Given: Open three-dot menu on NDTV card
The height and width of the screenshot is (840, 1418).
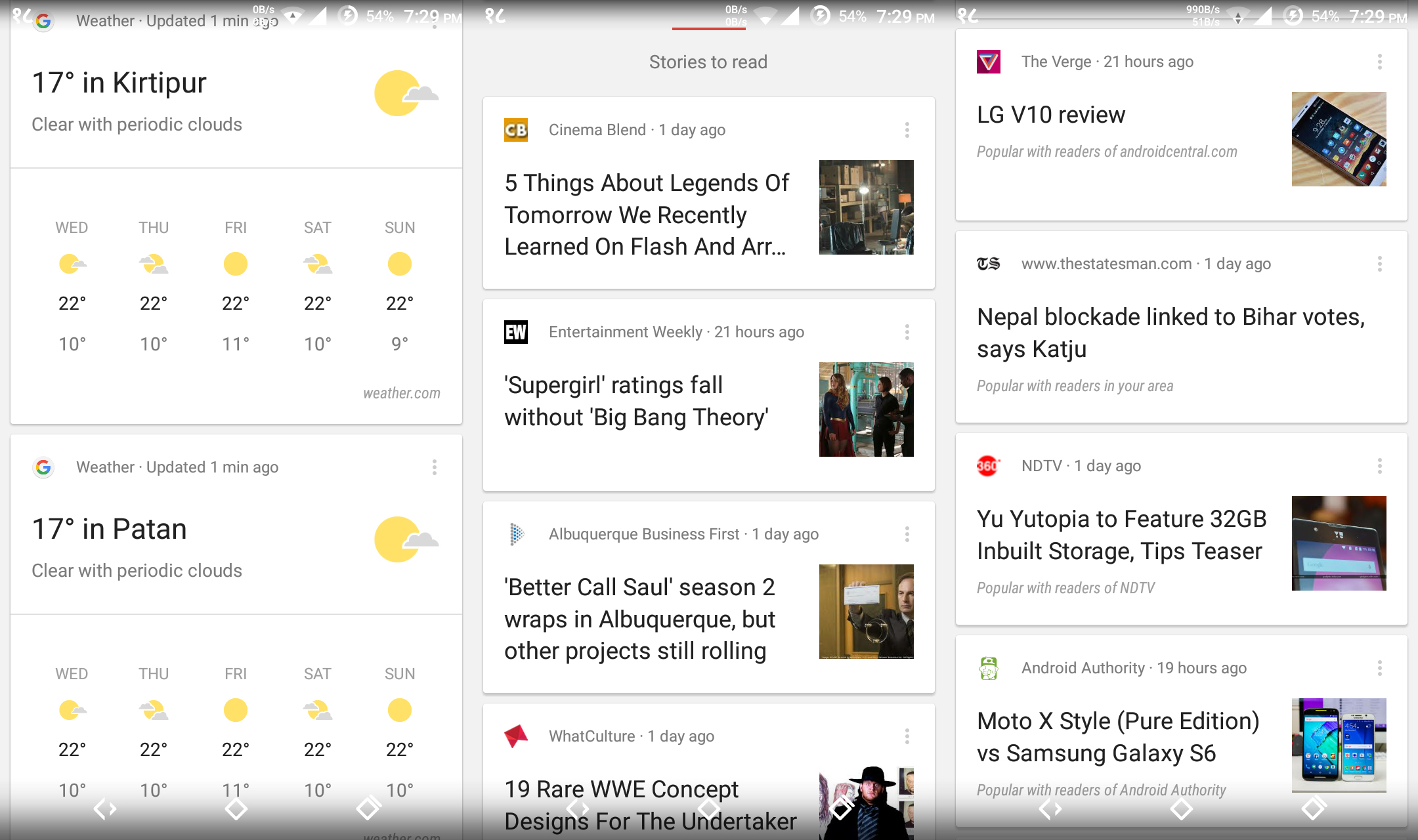Looking at the screenshot, I should 1379,466.
